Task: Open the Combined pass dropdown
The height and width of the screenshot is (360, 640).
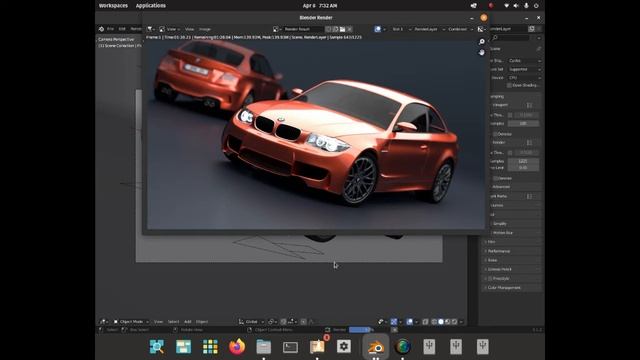Action: [x=460, y=29]
